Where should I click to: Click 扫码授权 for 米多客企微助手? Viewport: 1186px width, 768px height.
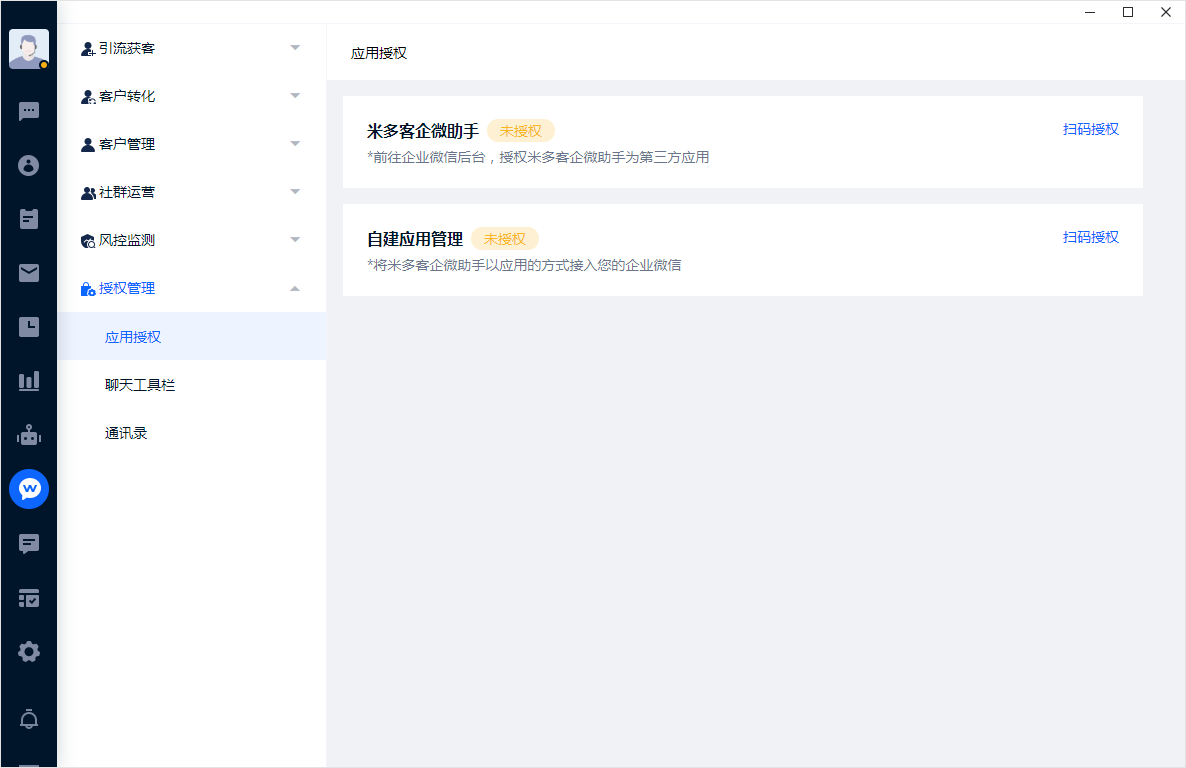coord(1090,129)
